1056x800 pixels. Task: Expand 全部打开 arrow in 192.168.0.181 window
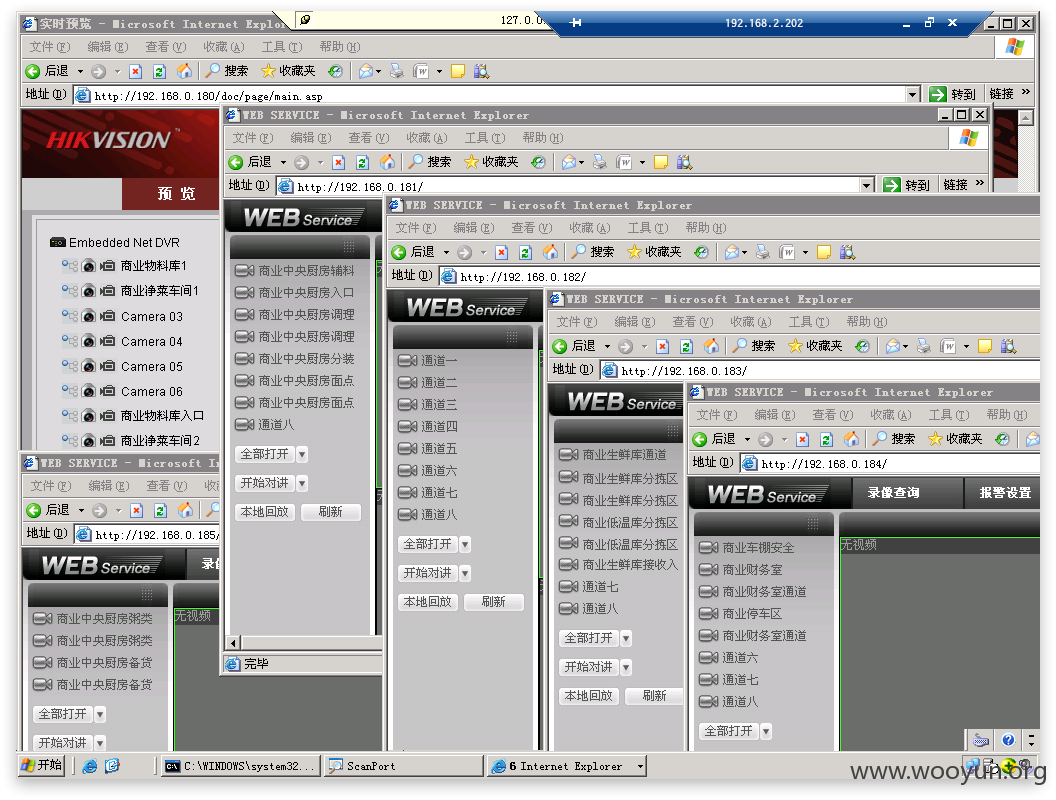302,455
